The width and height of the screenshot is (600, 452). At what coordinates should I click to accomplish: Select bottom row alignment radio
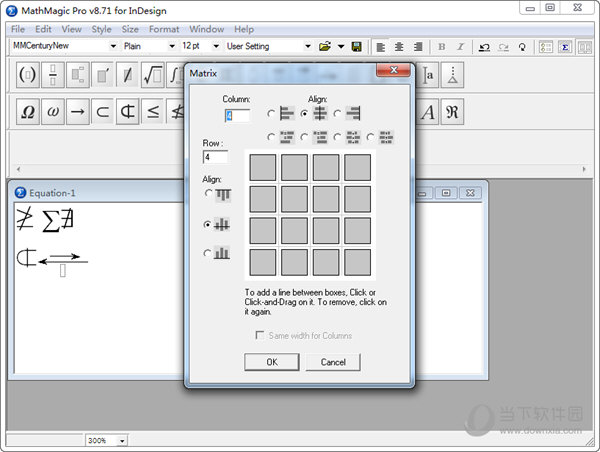click(207, 253)
